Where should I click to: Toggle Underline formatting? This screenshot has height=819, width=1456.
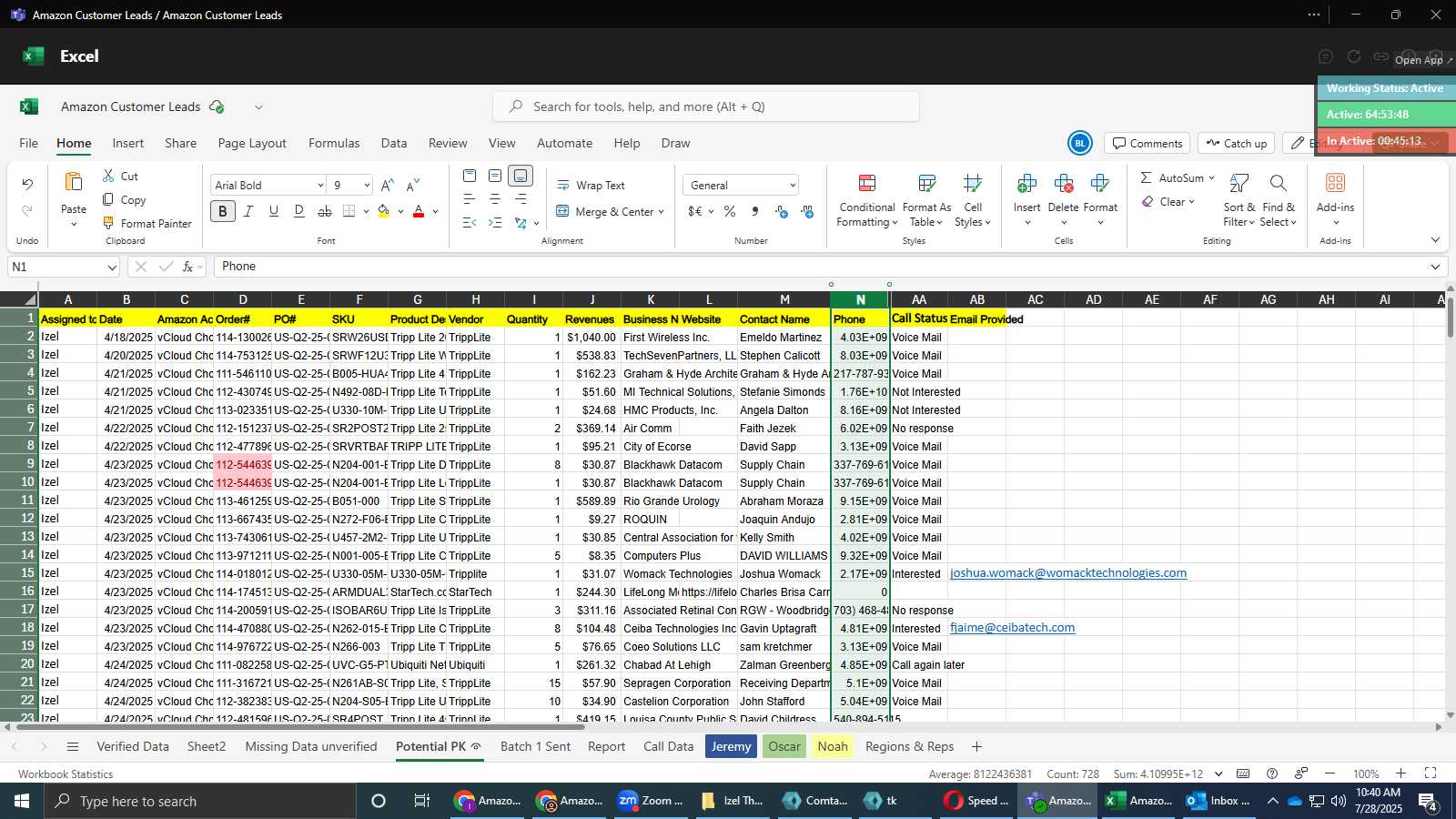274,211
